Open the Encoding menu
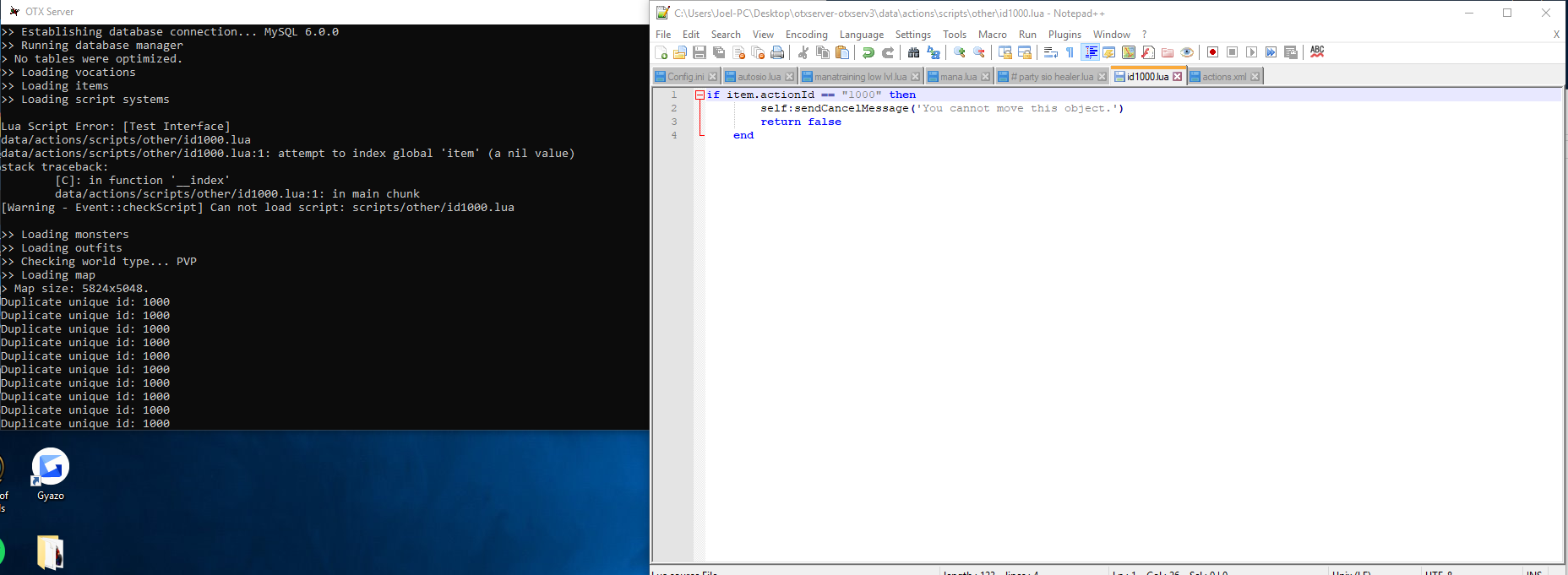Image resolution: width=1568 pixels, height=575 pixels. [807, 35]
